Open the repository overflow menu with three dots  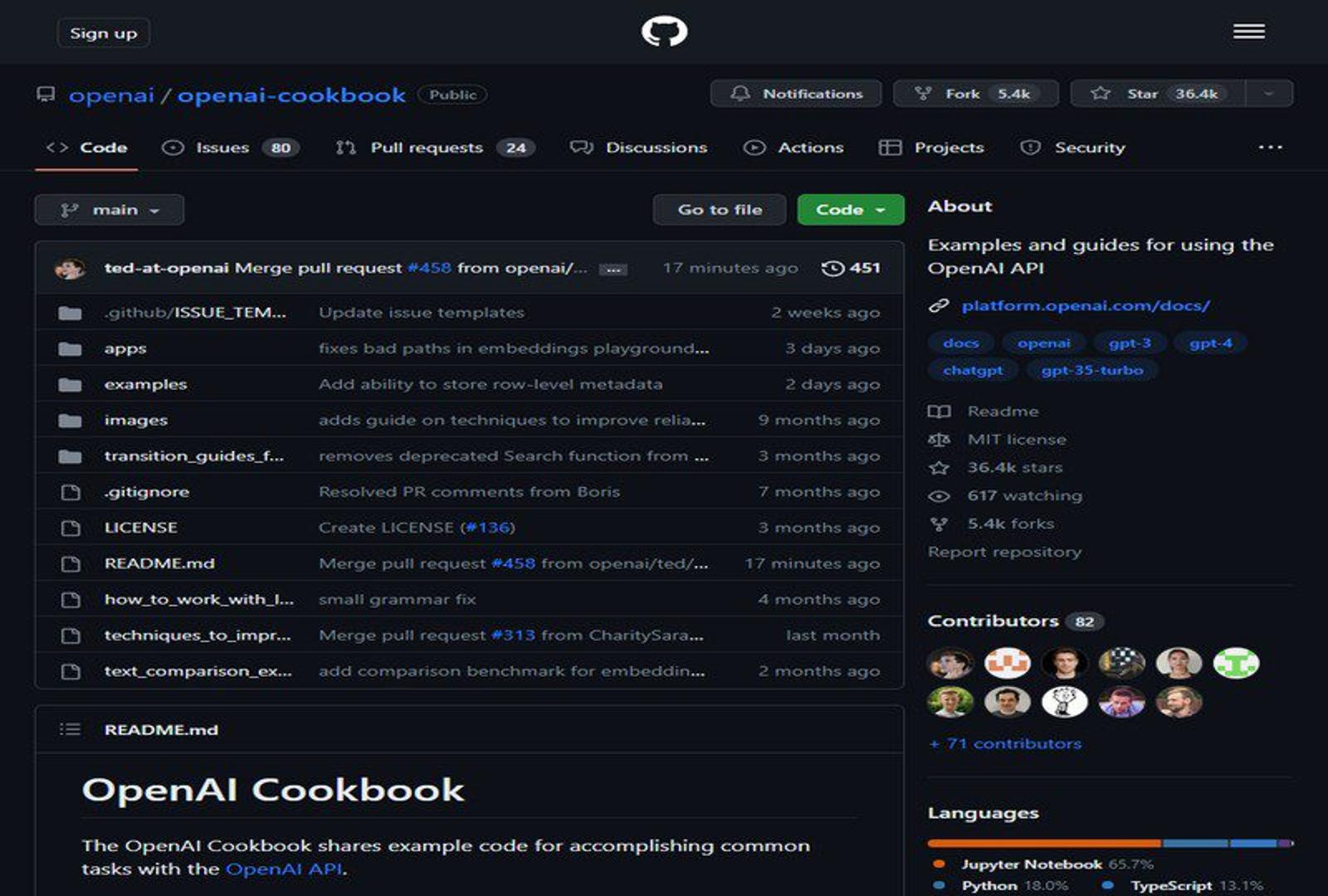coord(1270,147)
